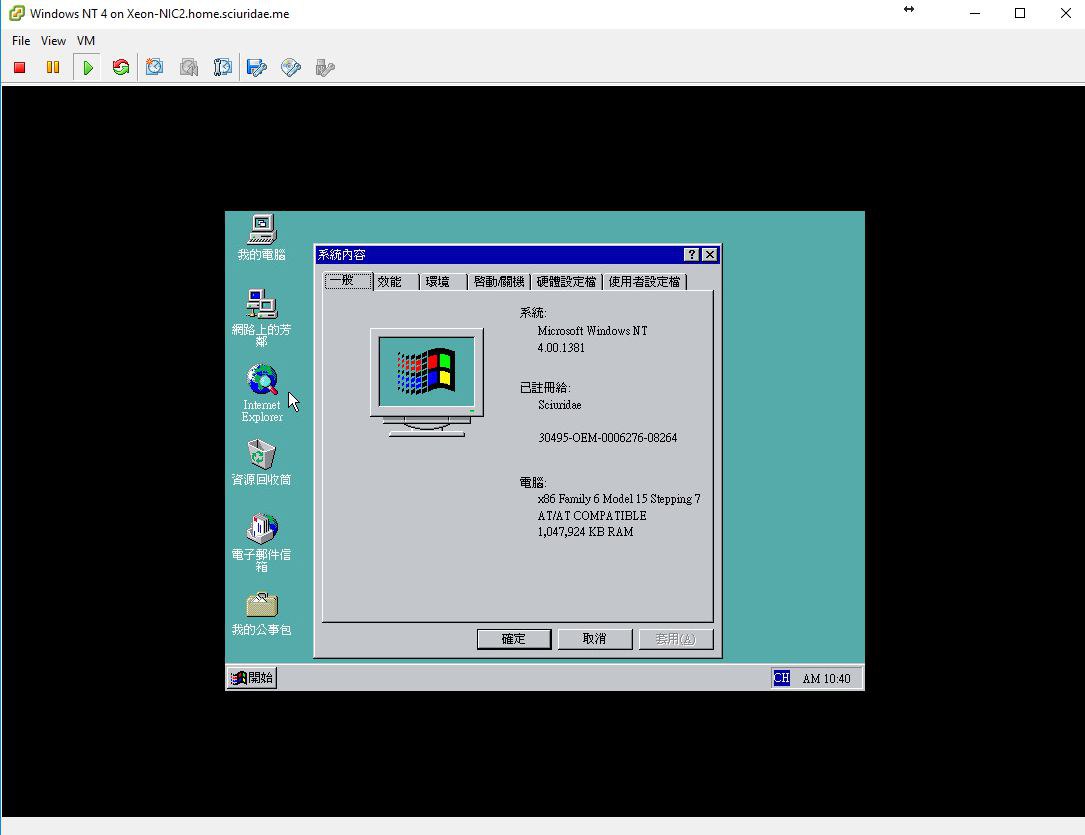
Task: Reset the virtual machine
Action: (x=120, y=67)
